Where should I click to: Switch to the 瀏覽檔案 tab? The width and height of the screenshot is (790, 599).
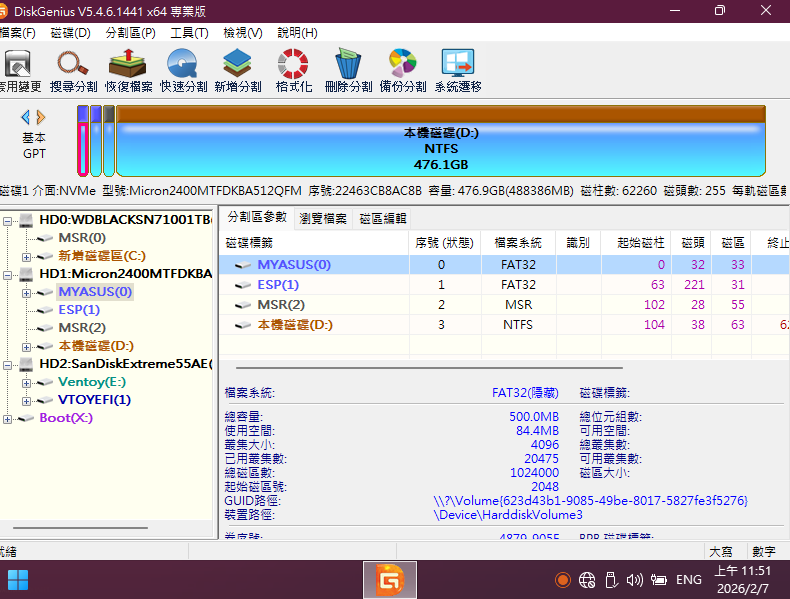click(323, 219)
